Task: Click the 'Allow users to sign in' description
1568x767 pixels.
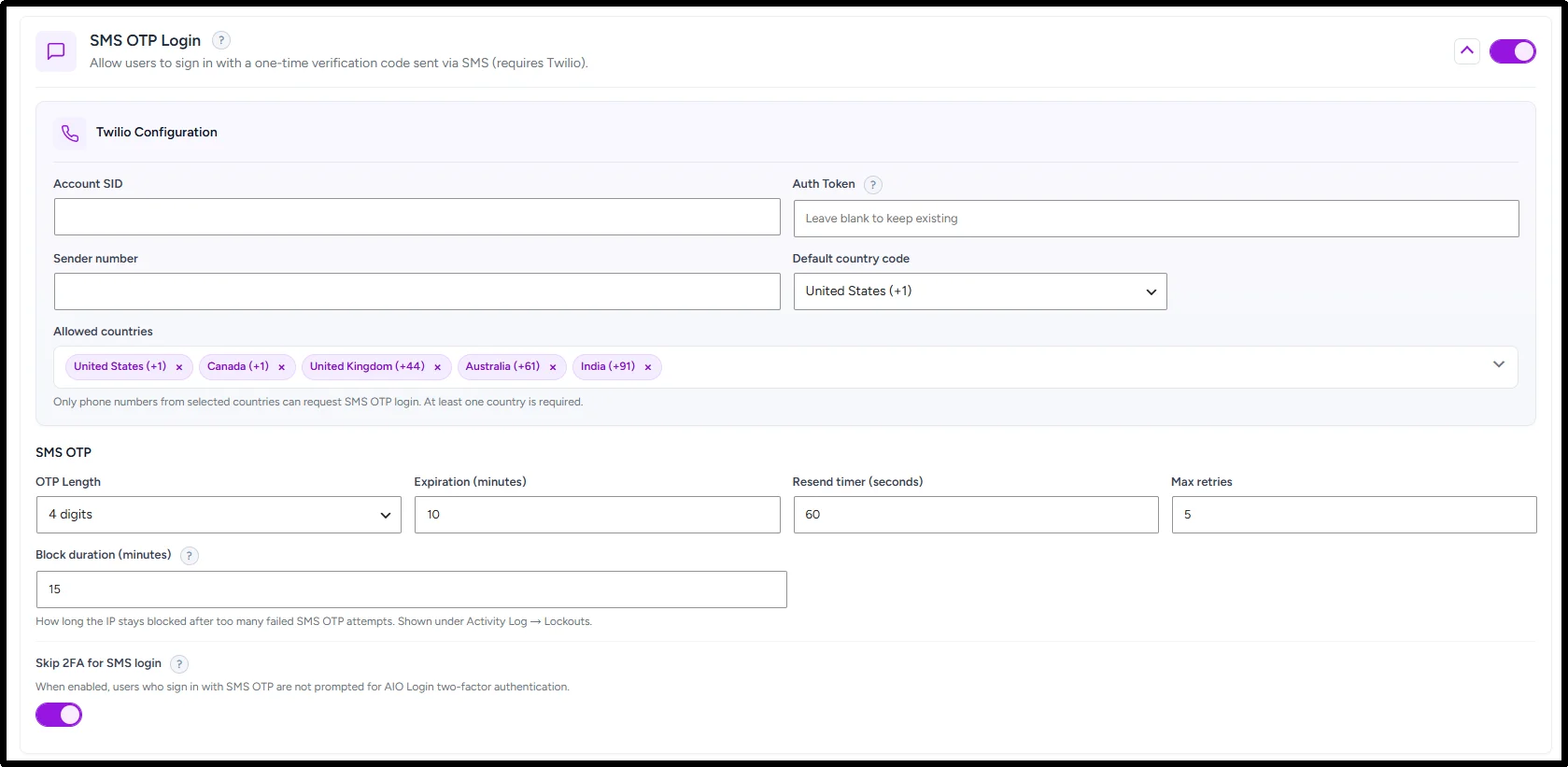Action: (x=339, y=64)
